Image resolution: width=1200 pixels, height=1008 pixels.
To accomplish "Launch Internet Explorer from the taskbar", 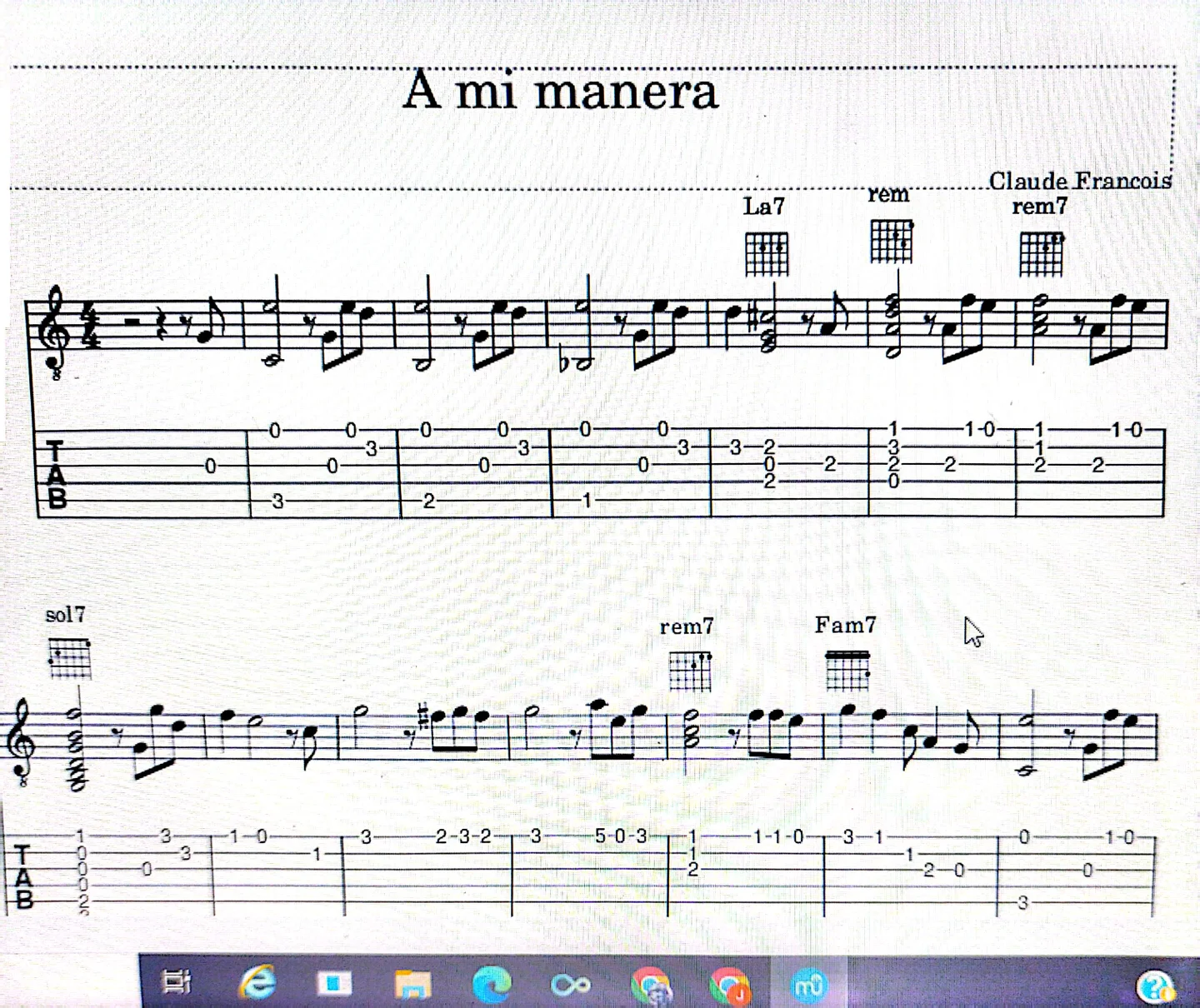I will (257, 983).
